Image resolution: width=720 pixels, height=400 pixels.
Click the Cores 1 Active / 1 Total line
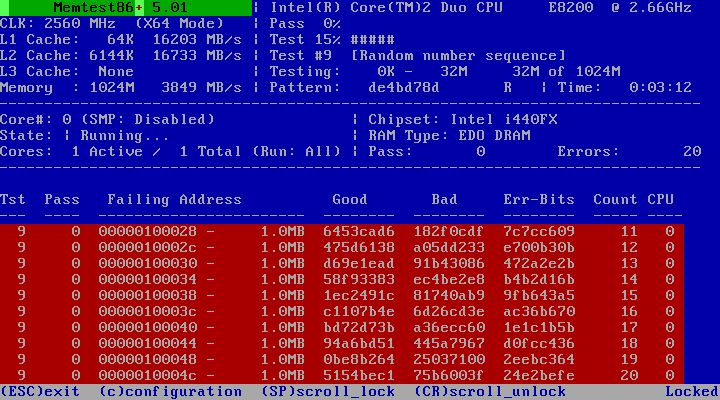170,152
